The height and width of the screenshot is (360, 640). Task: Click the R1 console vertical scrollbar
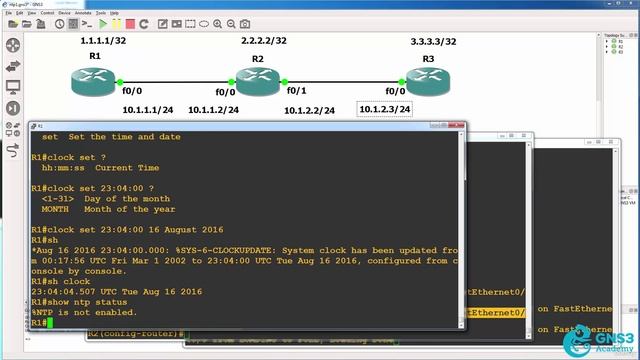click(461, 229)
